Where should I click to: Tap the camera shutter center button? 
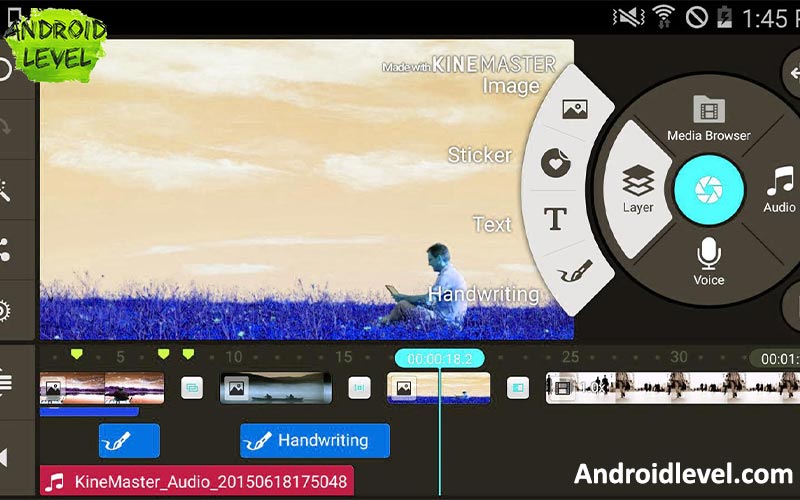pyautogui.click(x=709, y=190)
